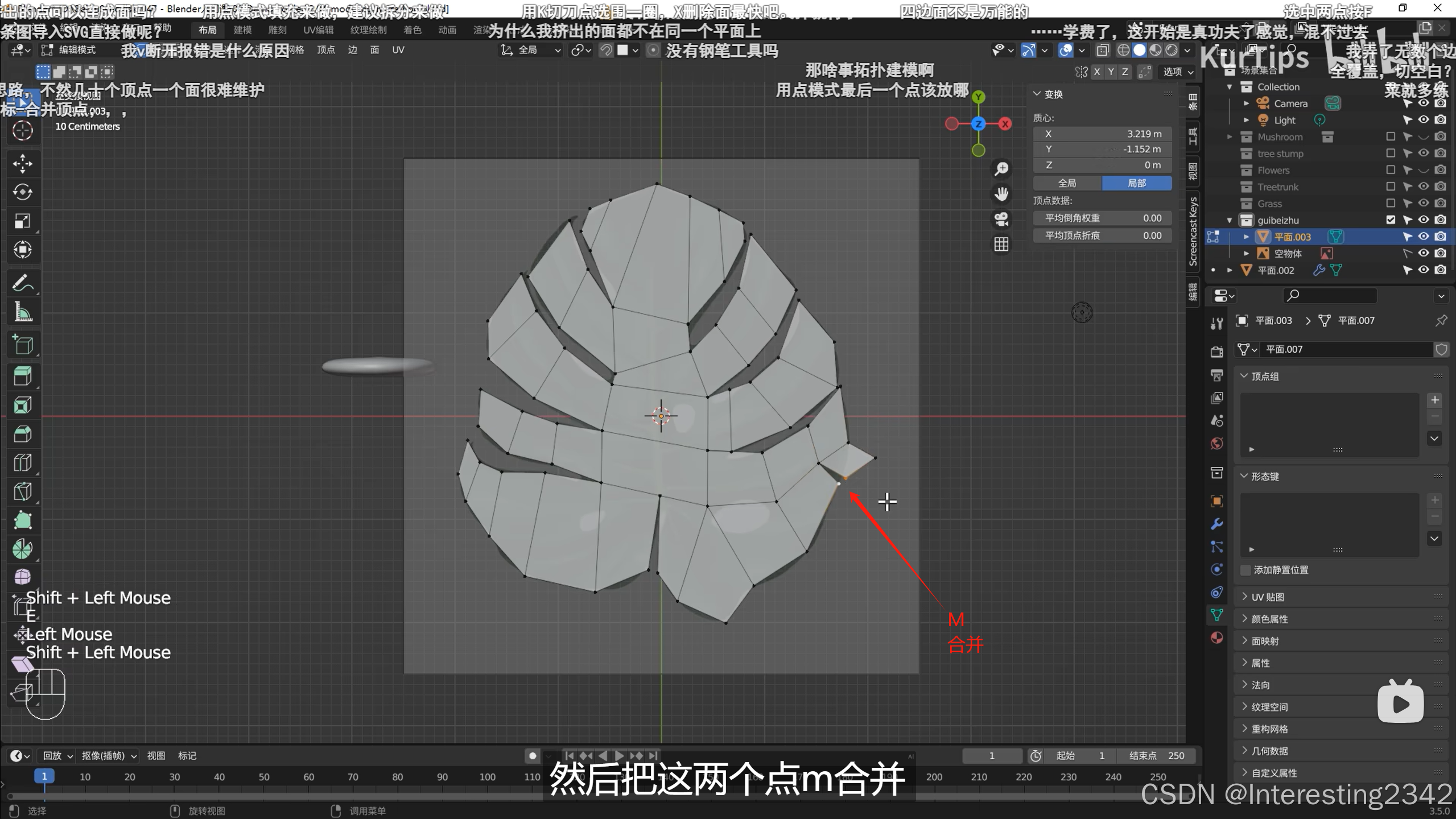1456x819 pixels.
Task: Open the Modifier properties wrench tab
Action: (x=1217, y=524)
